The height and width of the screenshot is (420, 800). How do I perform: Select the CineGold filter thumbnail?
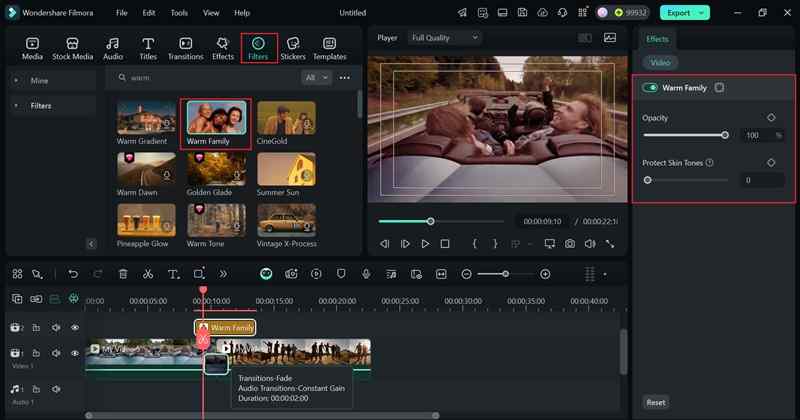tap(286, 118)
